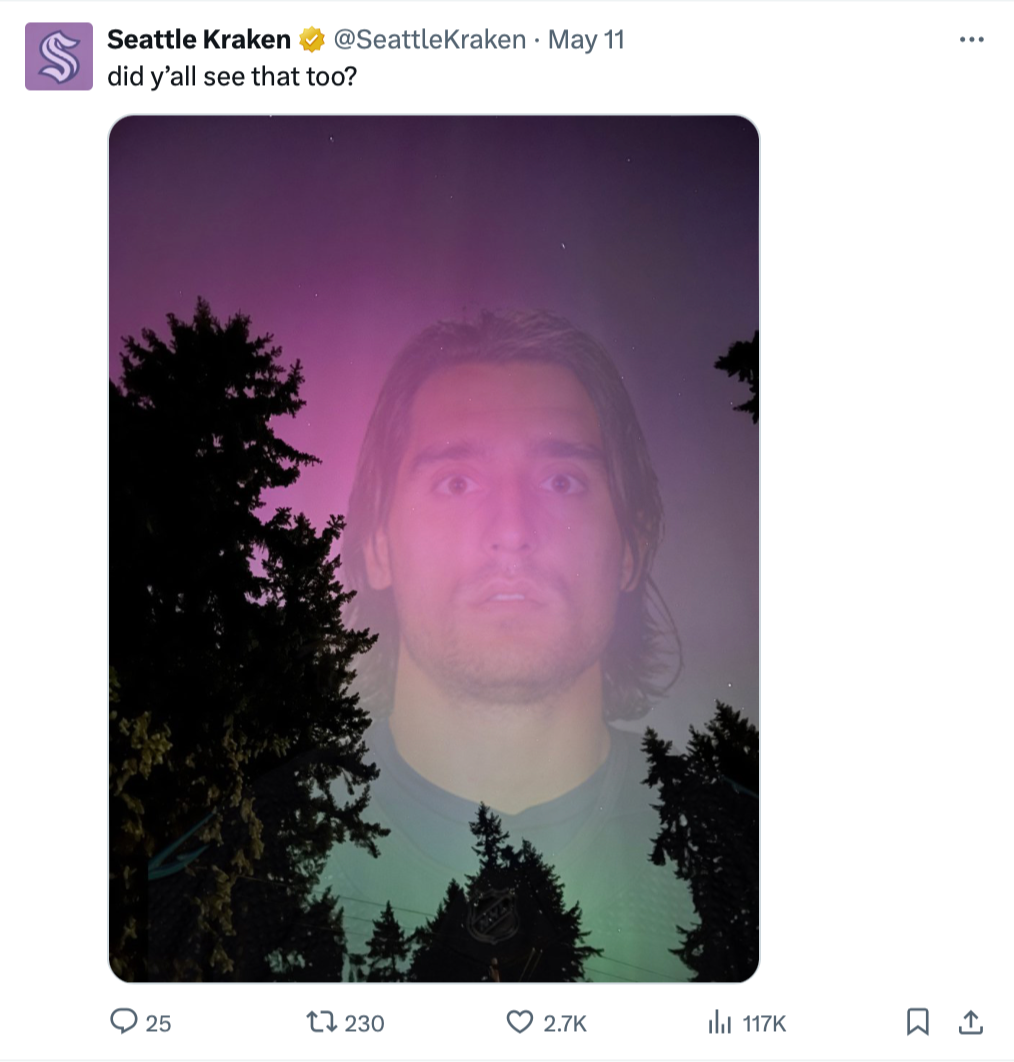Click the 117K views count
The width and height of the screenshot is (1014, 1062).
[764, 1023]
